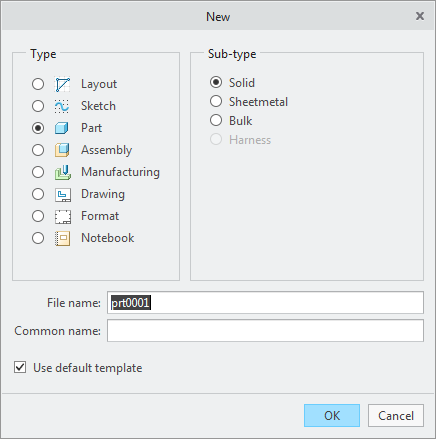This screenshot has width=436, height=439.
Task: Toggle the Use default template checkbox
Action: (20, 367)
